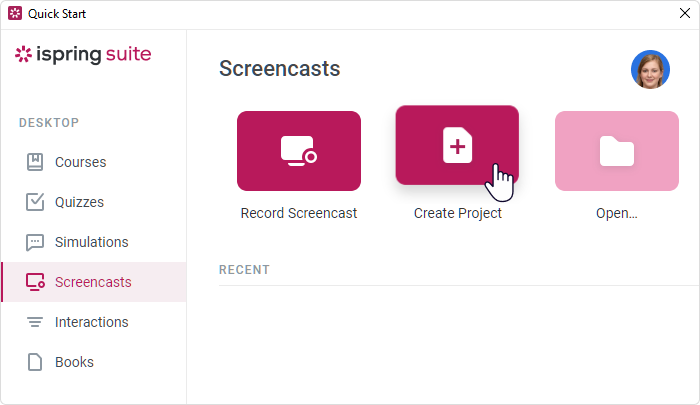
Task: Click the Courses book icon in sidebar
Action: point(35,162)
